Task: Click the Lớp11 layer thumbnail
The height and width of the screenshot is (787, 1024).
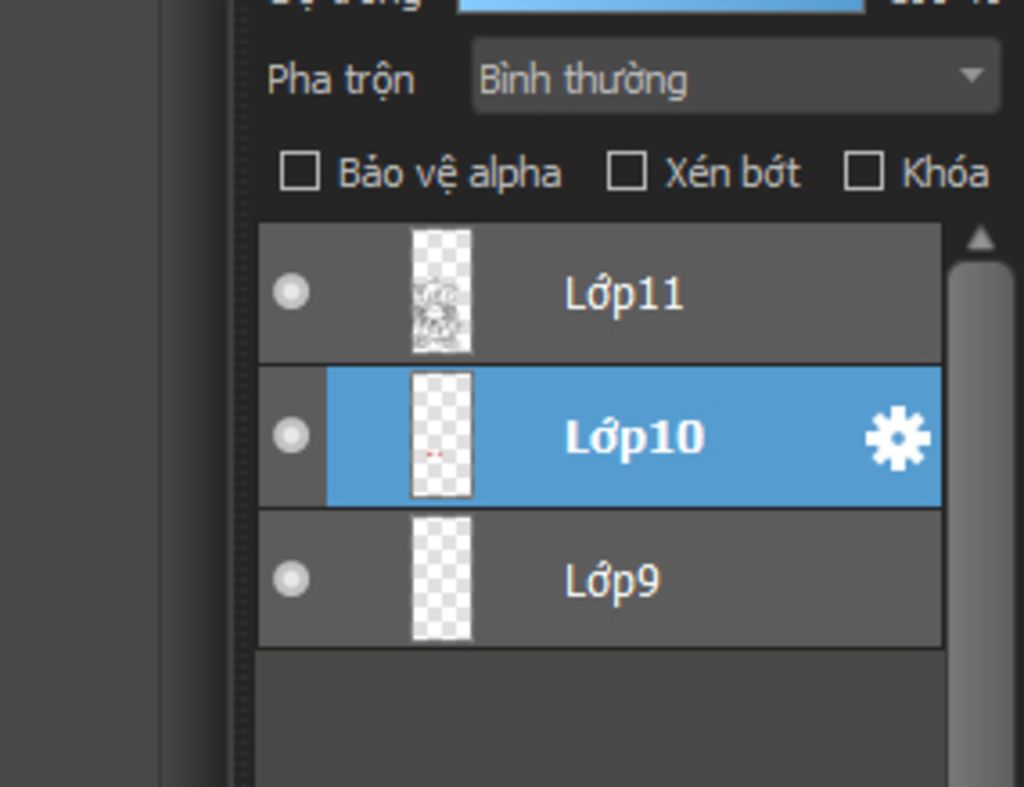Action: click(441, 291)
